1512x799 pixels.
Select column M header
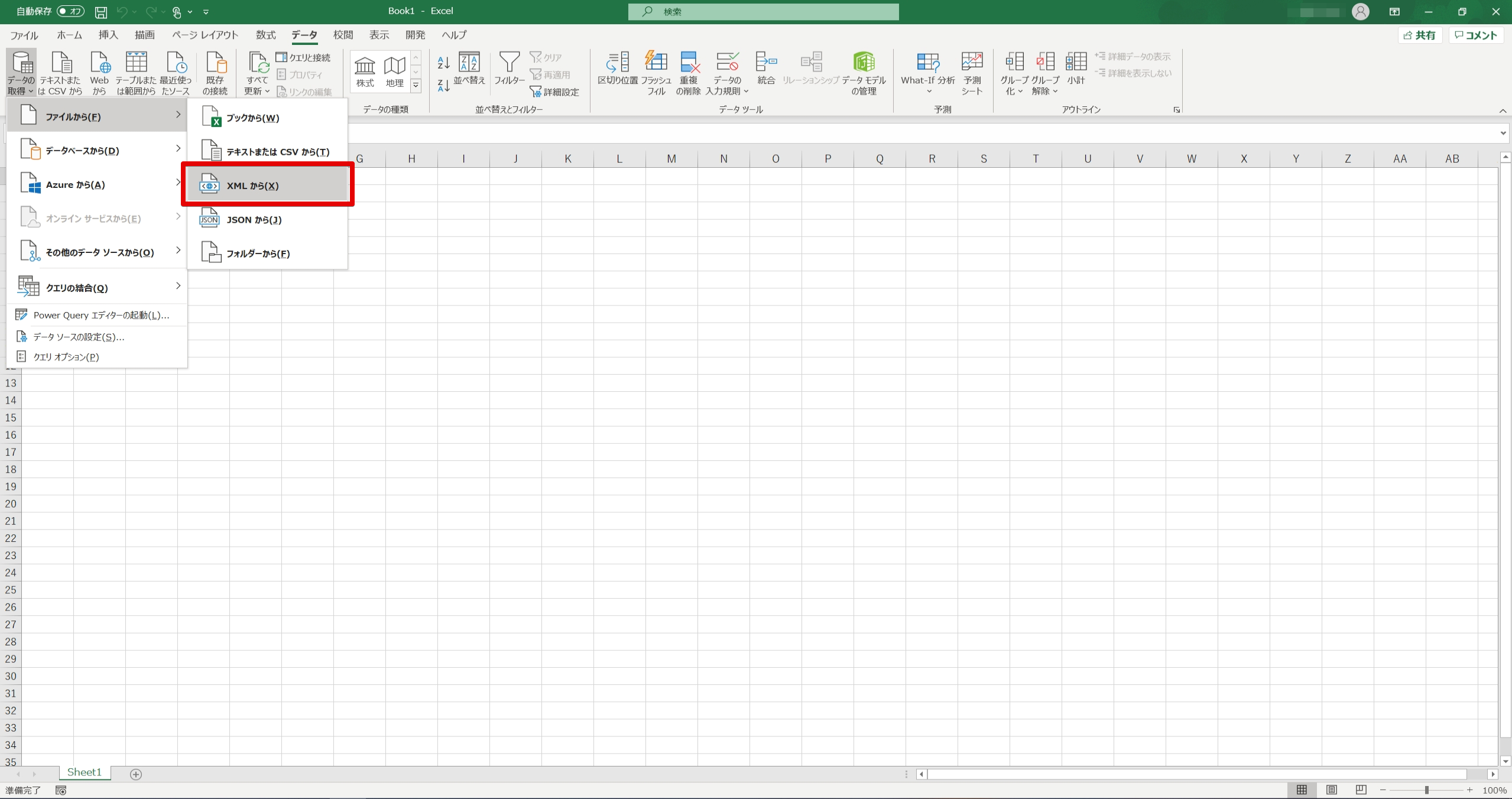[671, 158]
